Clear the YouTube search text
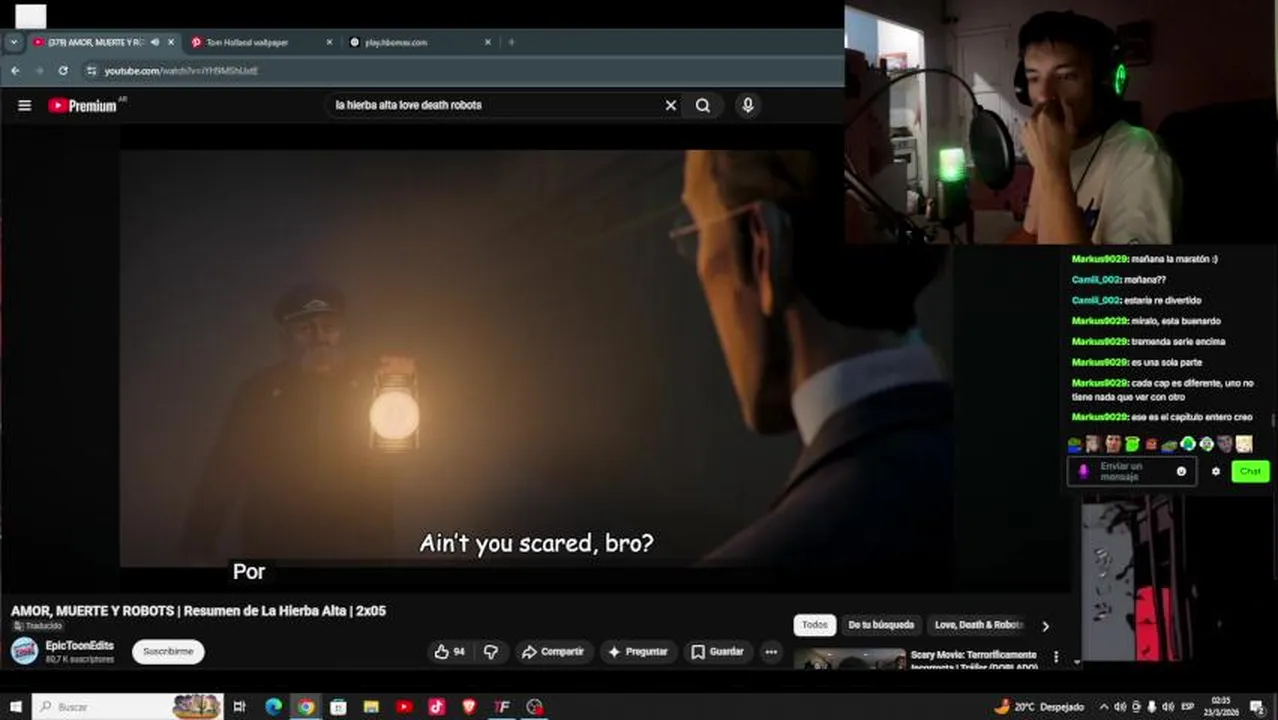Viewport: 1278px width, 720px height. 671,105
